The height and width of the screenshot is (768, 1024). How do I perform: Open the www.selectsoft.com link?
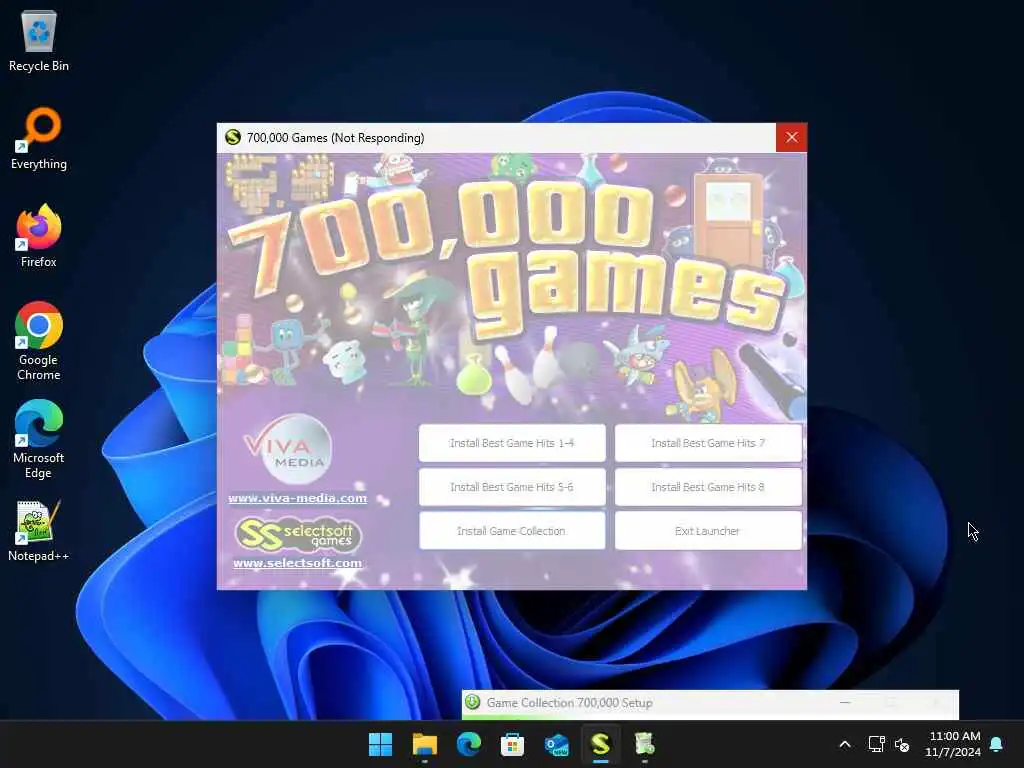297,562
